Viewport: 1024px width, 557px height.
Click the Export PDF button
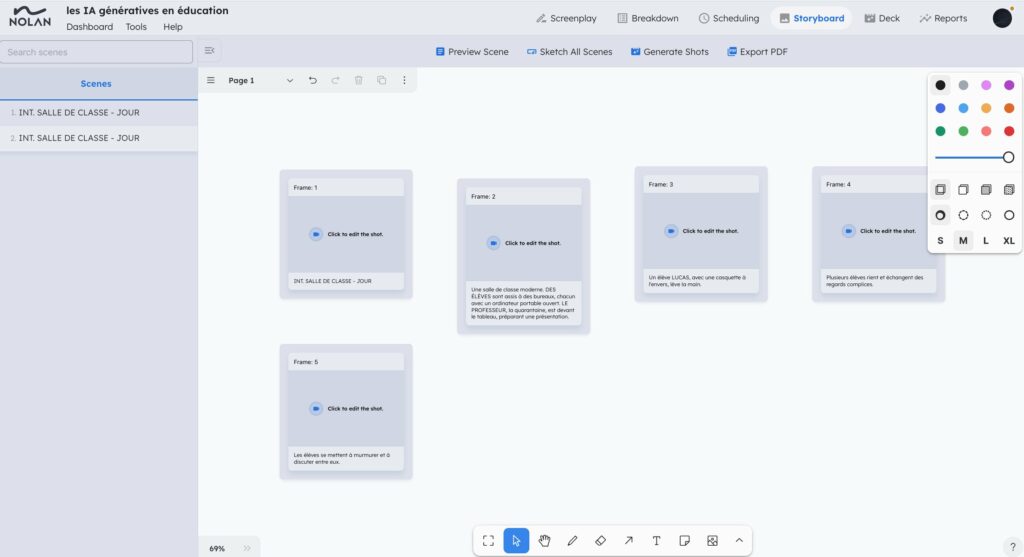pyautogui.click(x=759, y=52)
